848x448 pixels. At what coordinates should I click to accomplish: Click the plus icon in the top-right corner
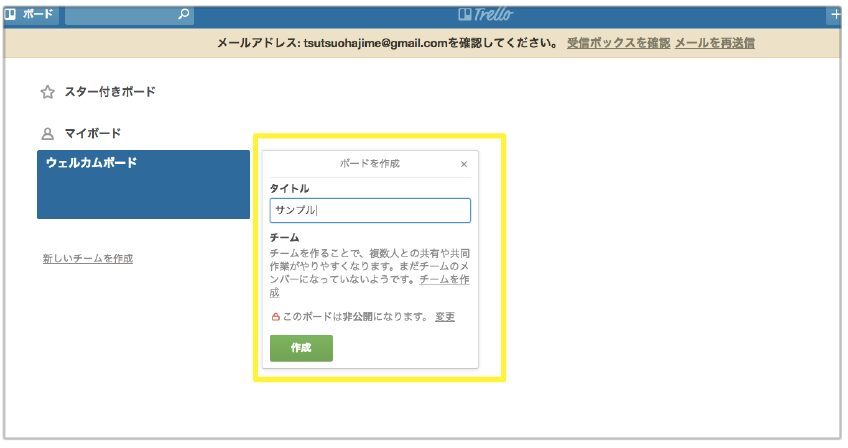[836, 15]
